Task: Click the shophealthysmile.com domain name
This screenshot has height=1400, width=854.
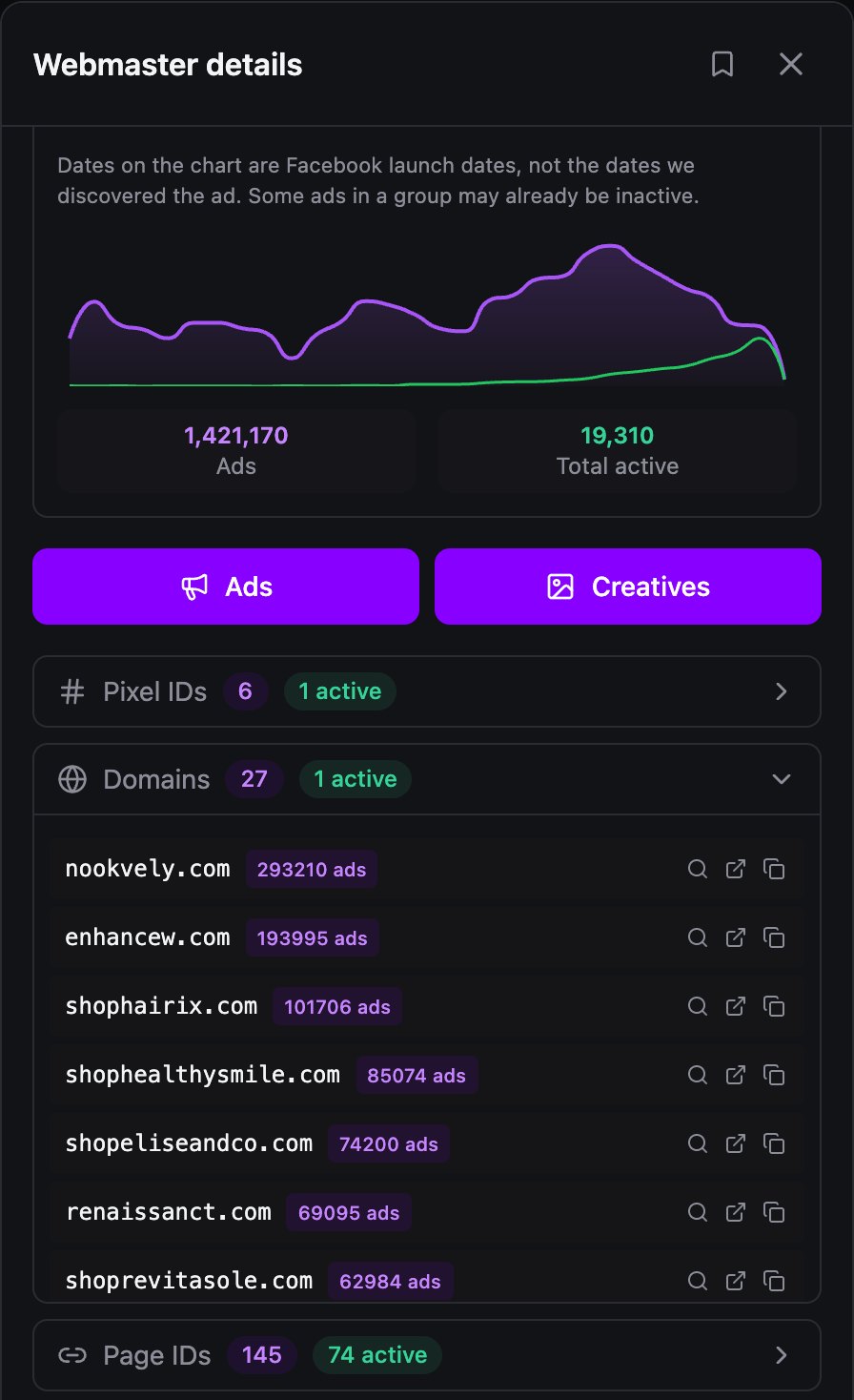Action: (202, 1075)
